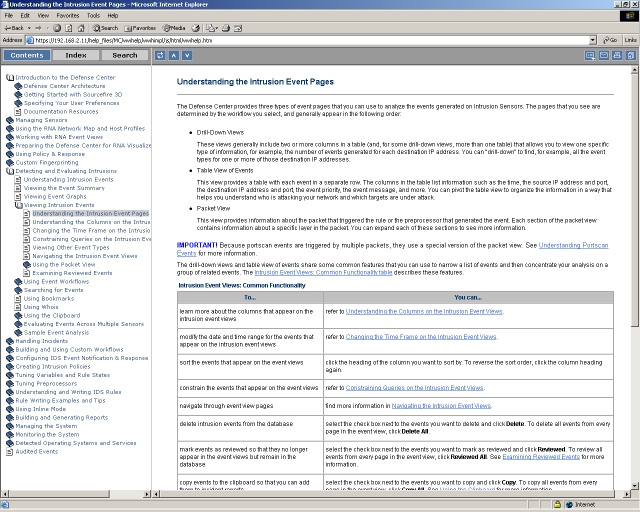Screen dimensions: 640x512
Task: Expand the Handling Incidents book
Action: [x=10, y=341]
